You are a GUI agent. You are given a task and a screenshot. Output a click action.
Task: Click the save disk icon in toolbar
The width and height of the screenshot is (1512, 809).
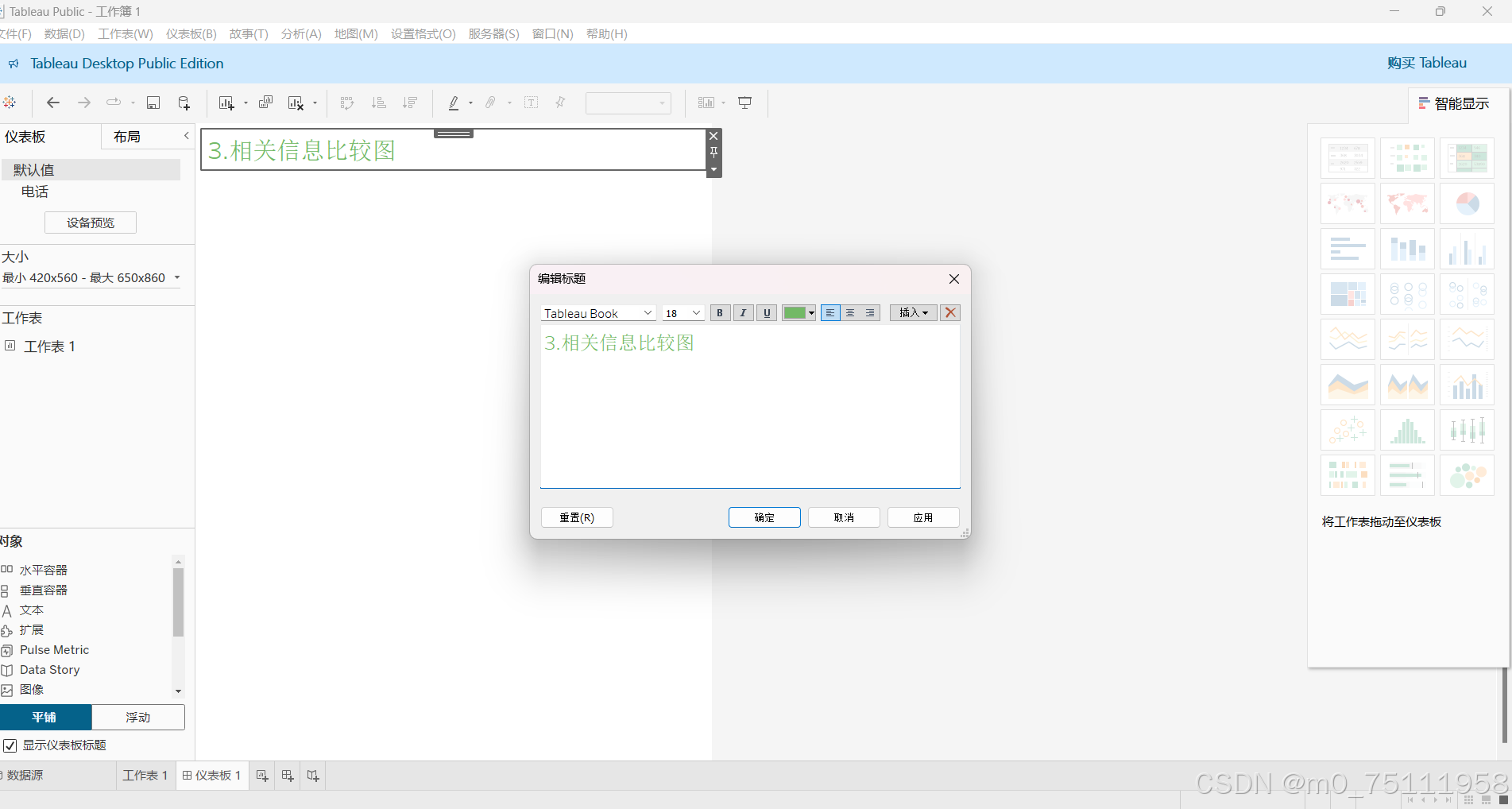[153, 103]
